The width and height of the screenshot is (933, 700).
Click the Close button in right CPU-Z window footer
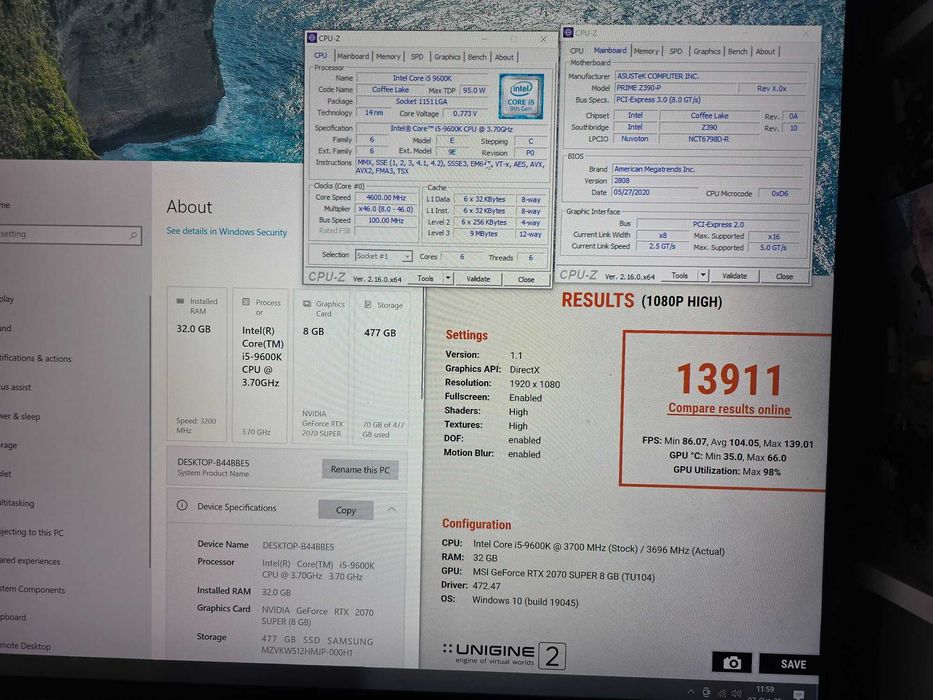784,276
